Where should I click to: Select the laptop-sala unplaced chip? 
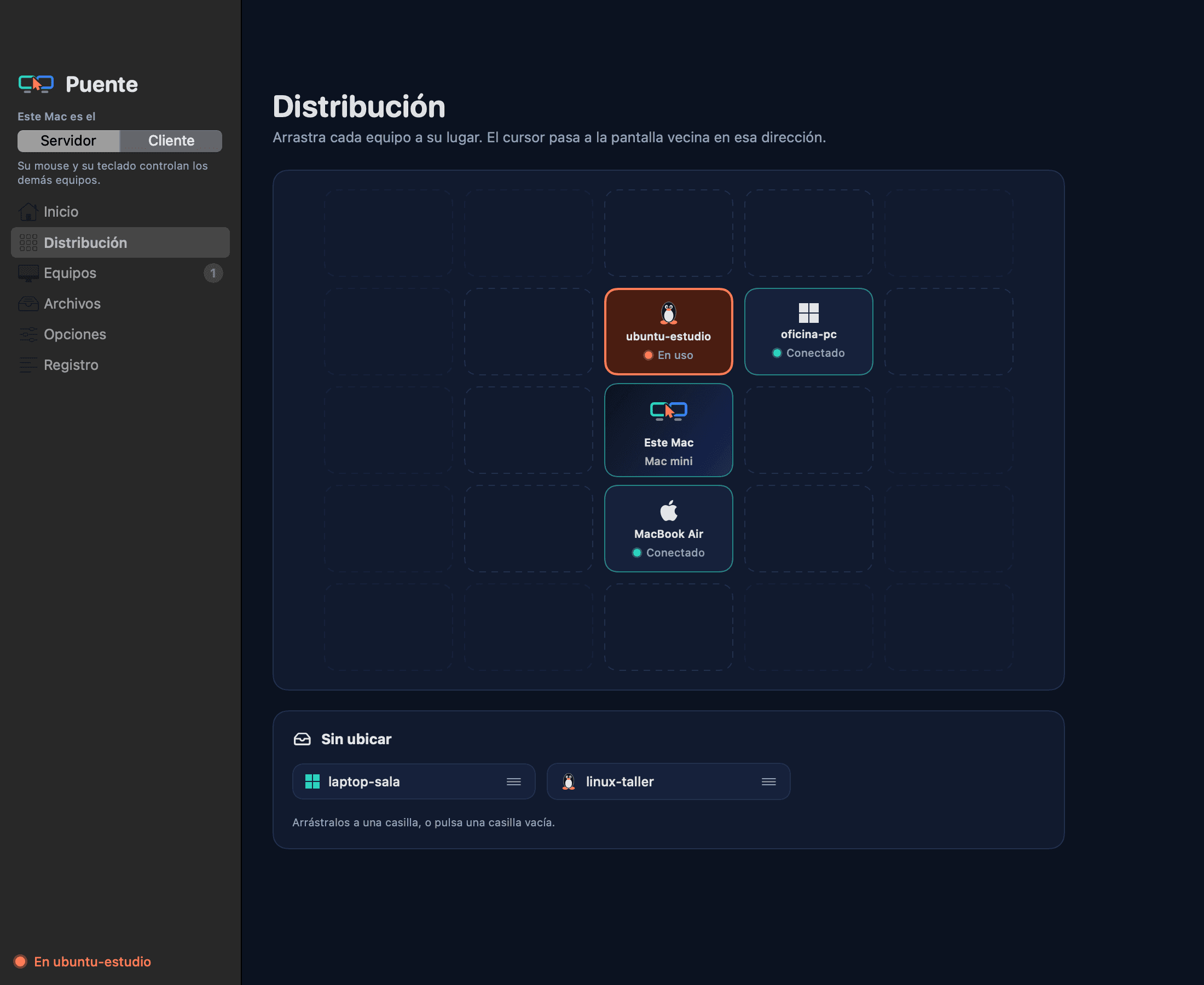[x=414, y=781]
